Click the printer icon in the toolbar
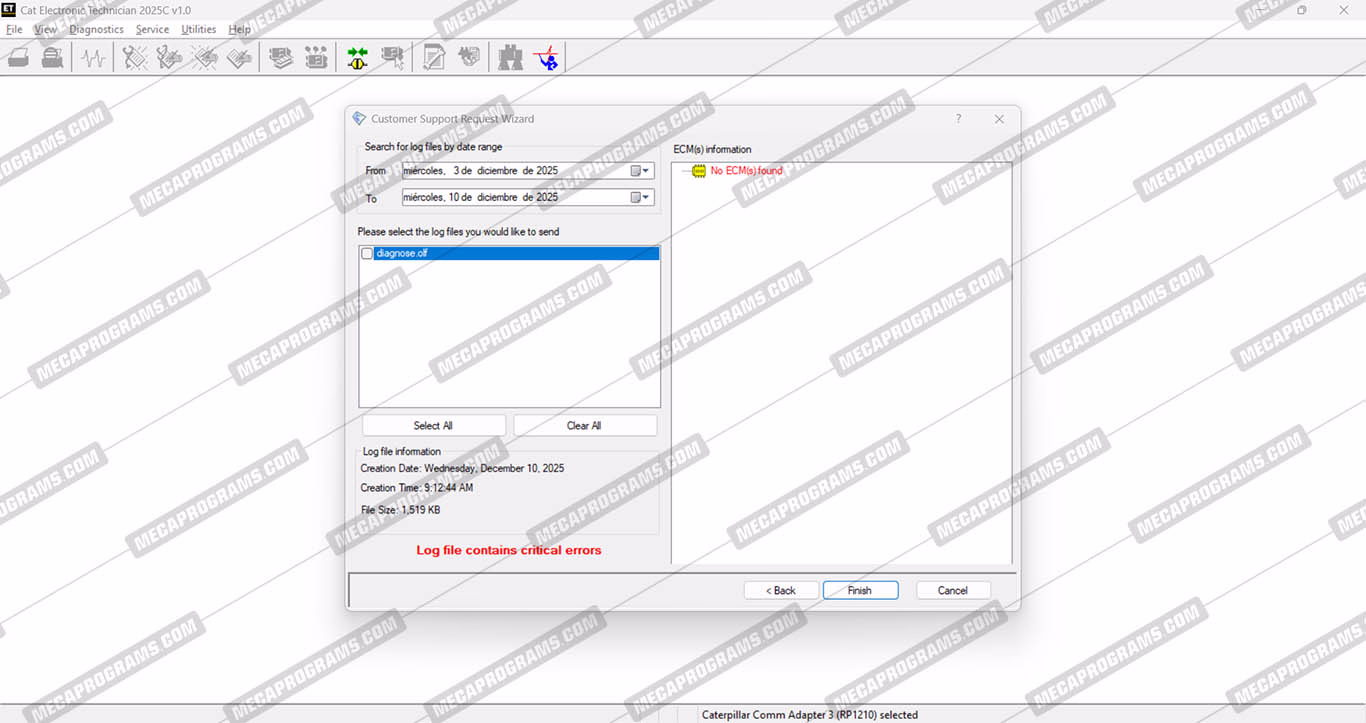The width and height of the screenshot is (1366, 723). 18,58
